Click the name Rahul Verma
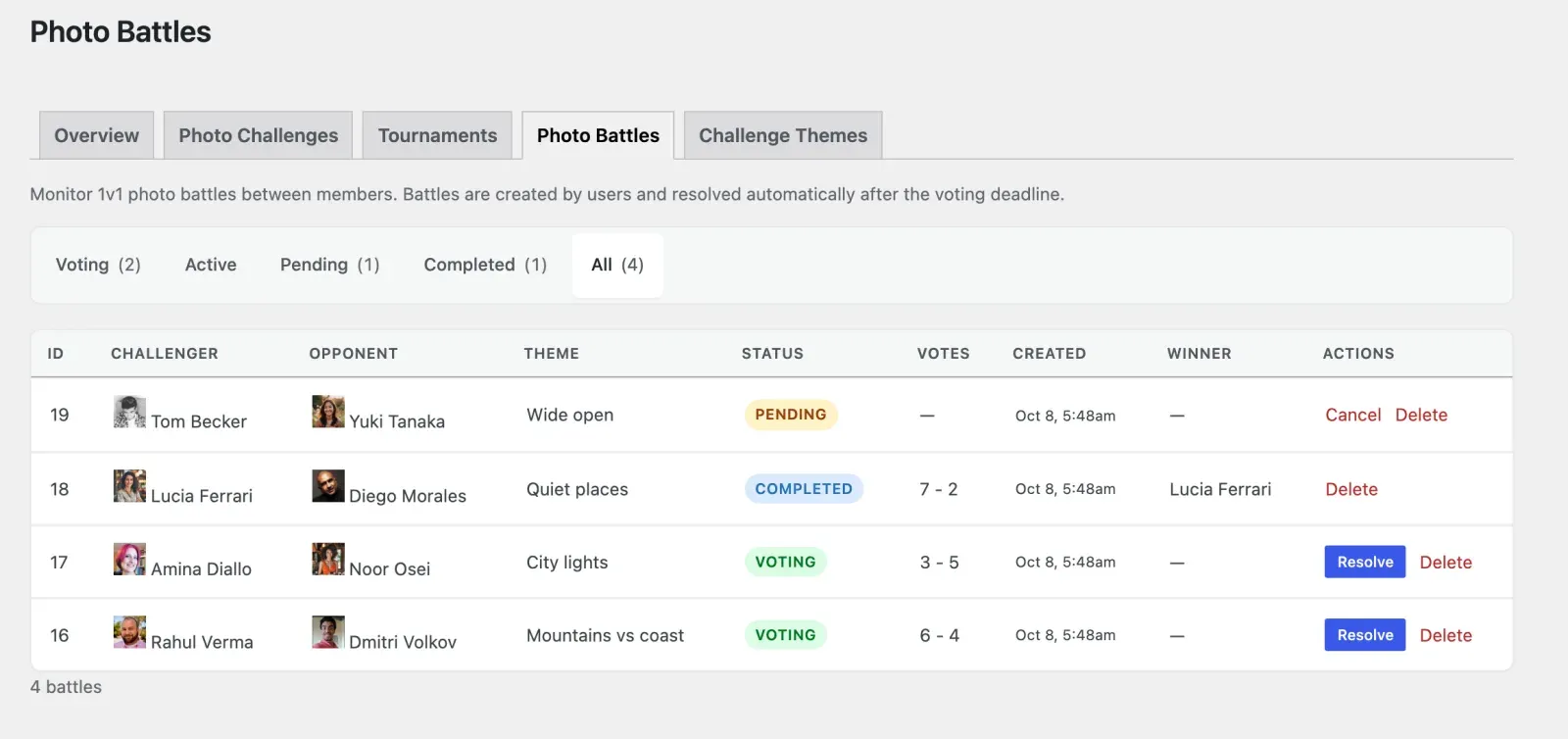Viewport: 1568px width, 739px height. 202,642
